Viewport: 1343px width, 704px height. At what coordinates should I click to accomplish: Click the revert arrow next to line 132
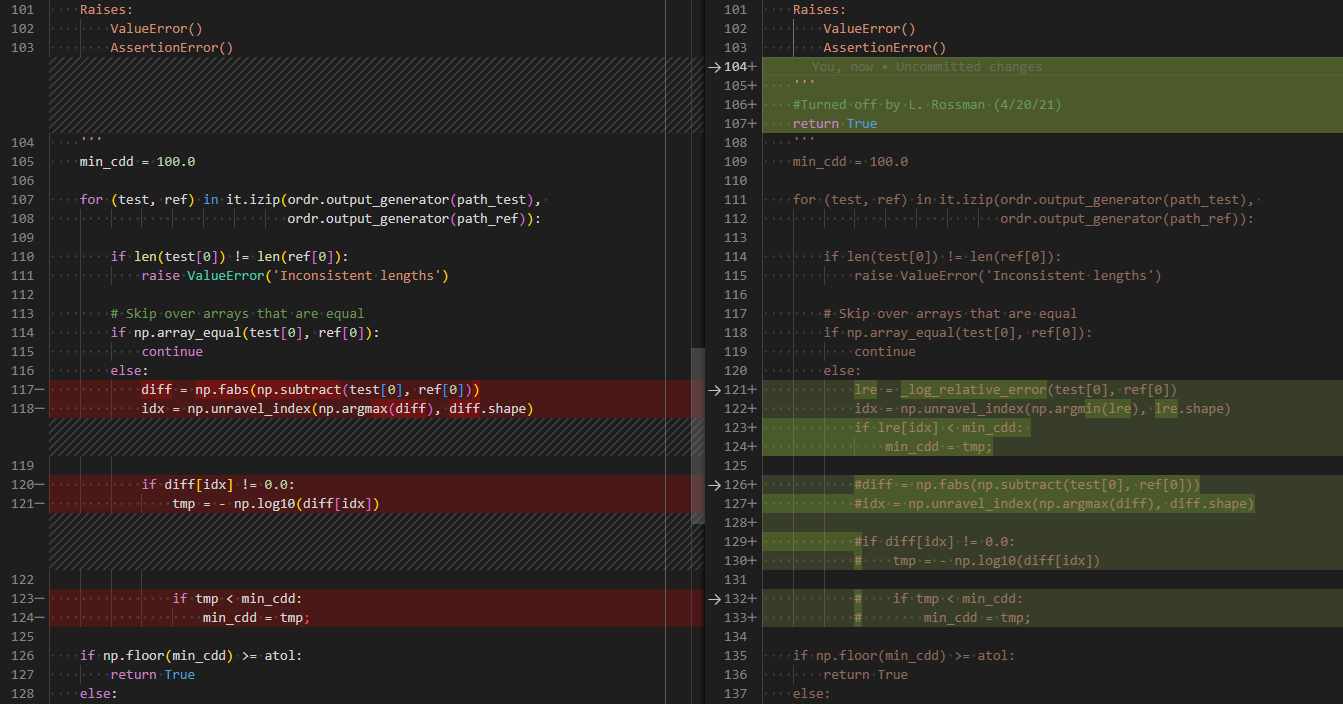click(x=713, y=599)
